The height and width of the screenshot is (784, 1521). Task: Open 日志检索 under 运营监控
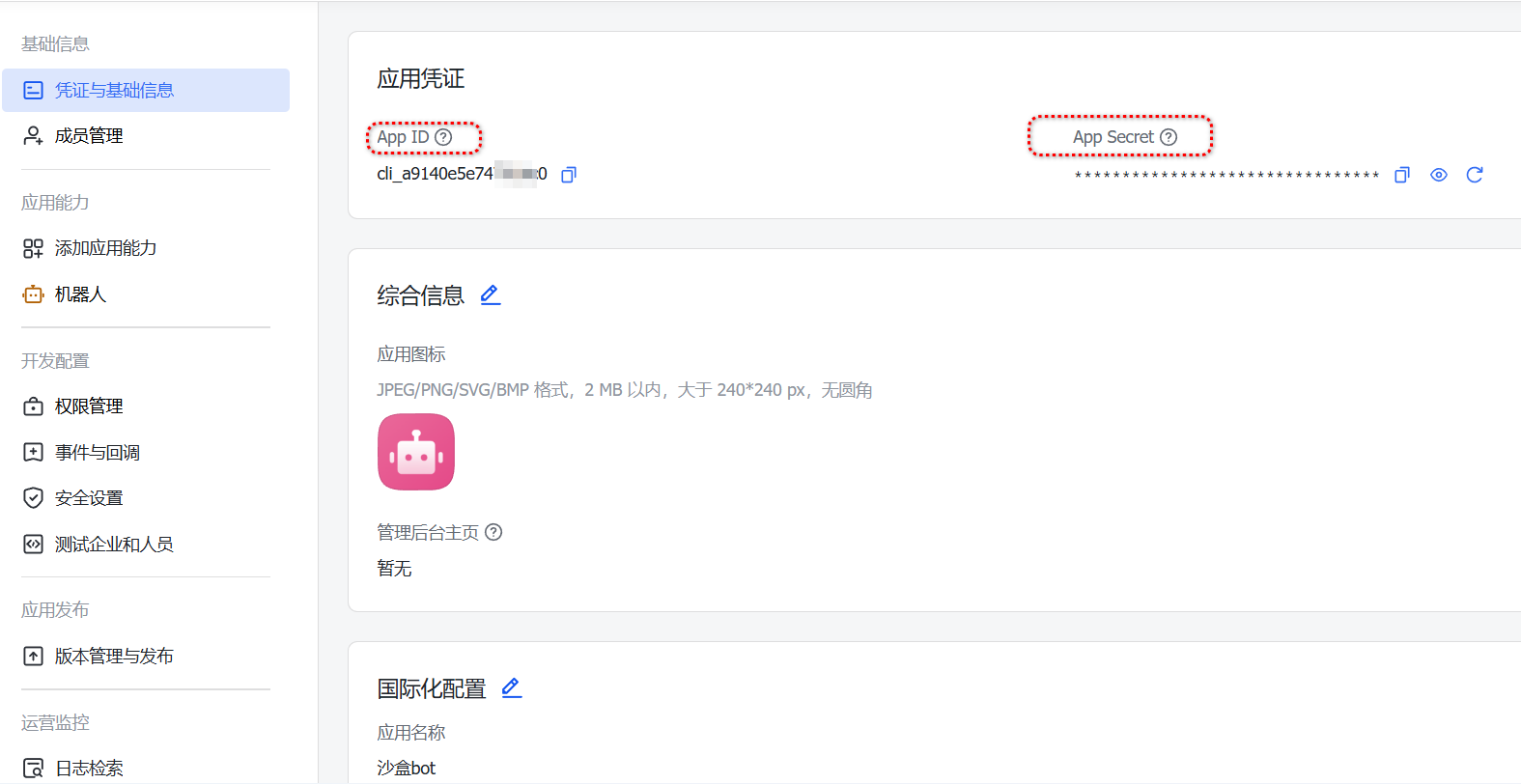(x=89, y=769)
